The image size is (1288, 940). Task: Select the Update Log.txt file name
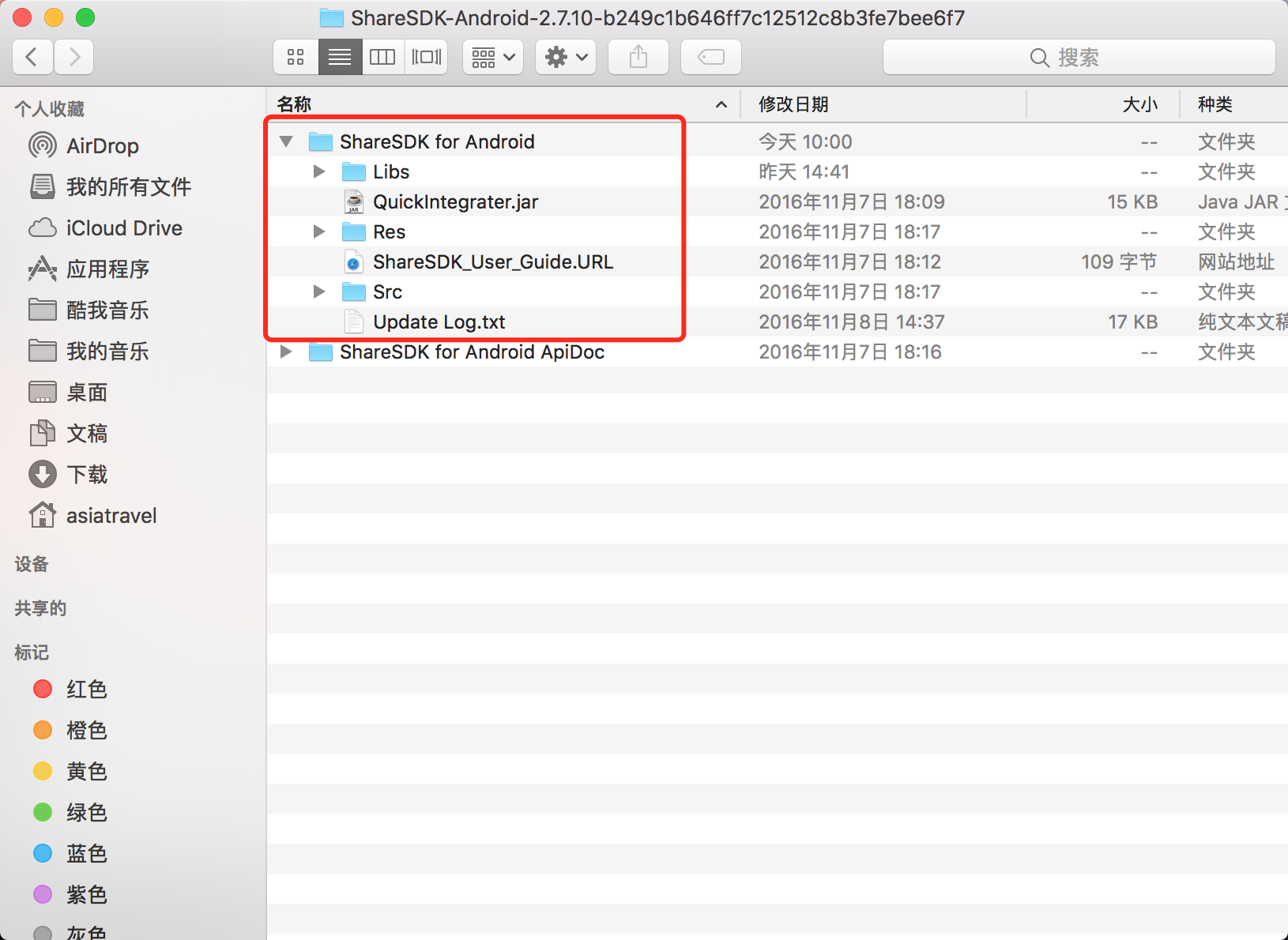click(x=439, y=321)
